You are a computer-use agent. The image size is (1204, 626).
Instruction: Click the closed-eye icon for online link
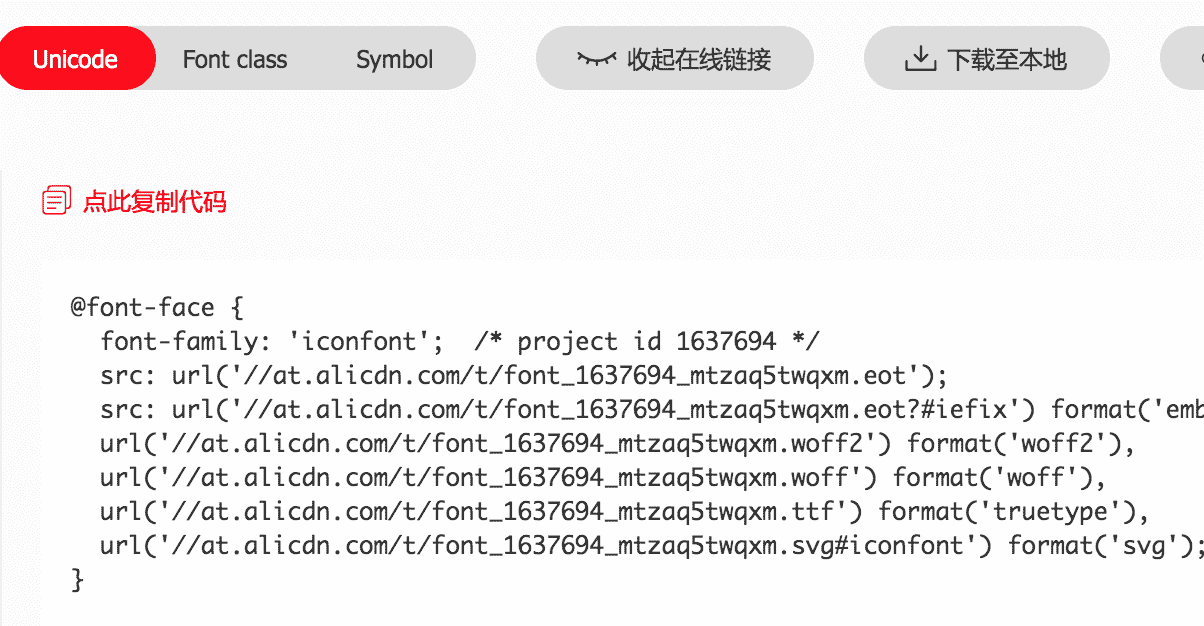pos(596,59)
